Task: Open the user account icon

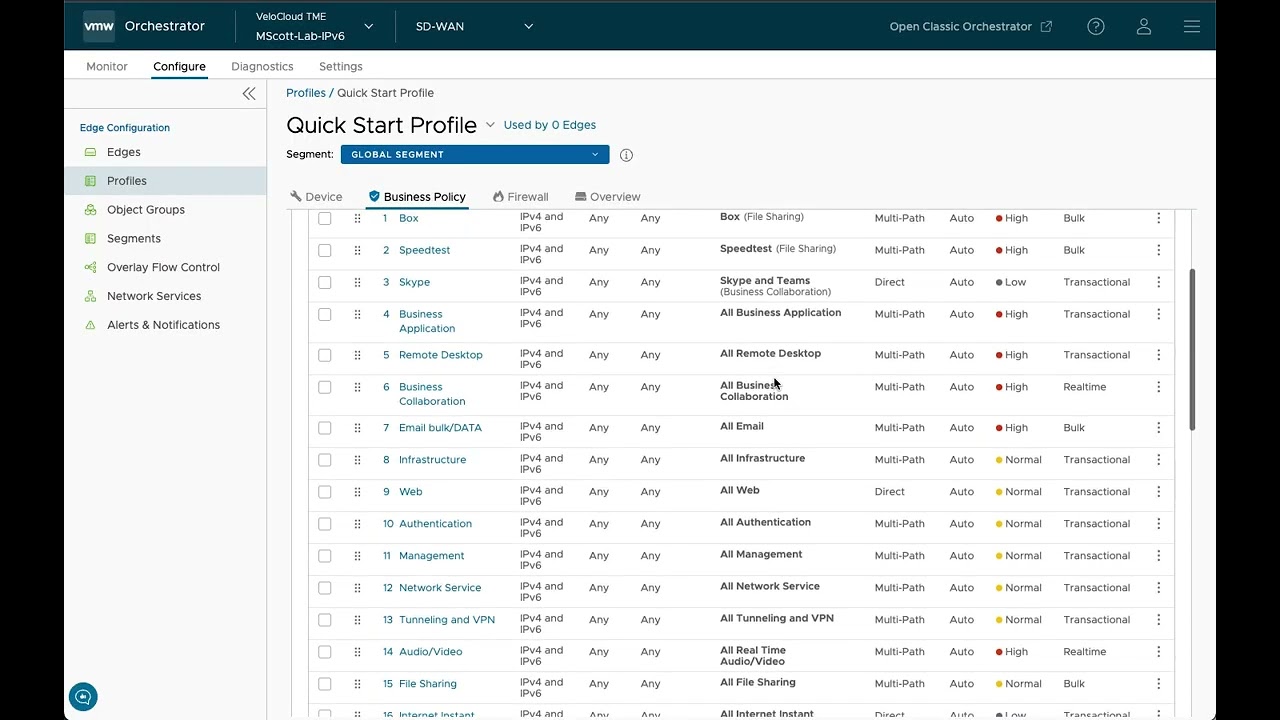Action: (x=1144, y=27)
